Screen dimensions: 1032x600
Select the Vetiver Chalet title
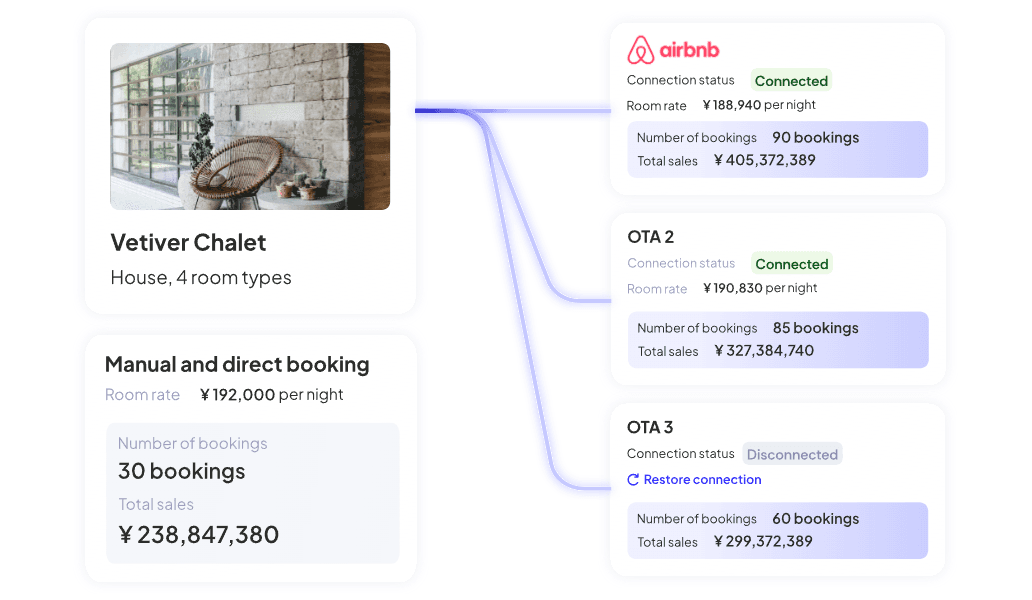click(x=188, y=243)
